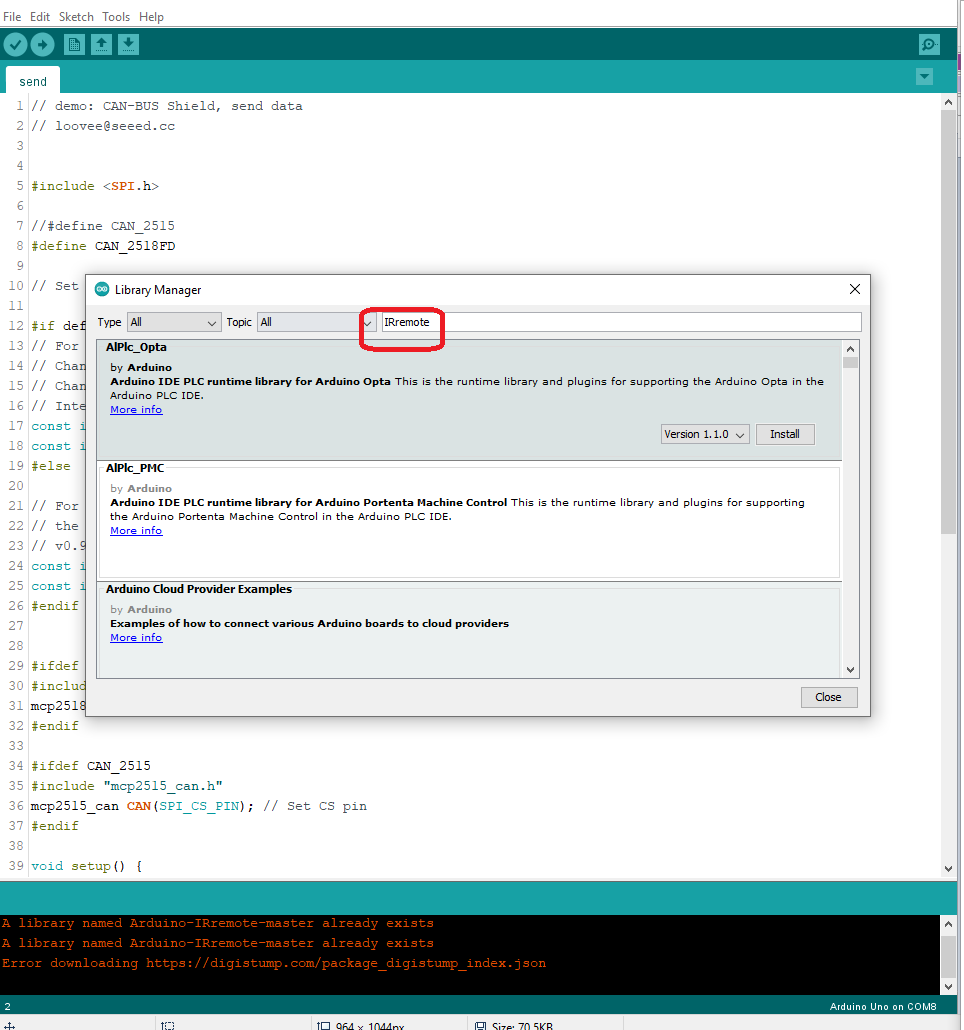The height and width of the screenshot is (1030, 964).
Task: Open the Tools menu
Action: point(116,17)
